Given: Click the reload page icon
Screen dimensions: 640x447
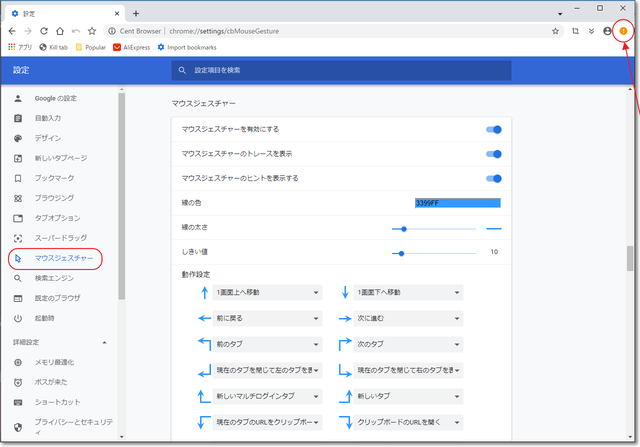Looking at the screenshot, I should tap(43, 31).
